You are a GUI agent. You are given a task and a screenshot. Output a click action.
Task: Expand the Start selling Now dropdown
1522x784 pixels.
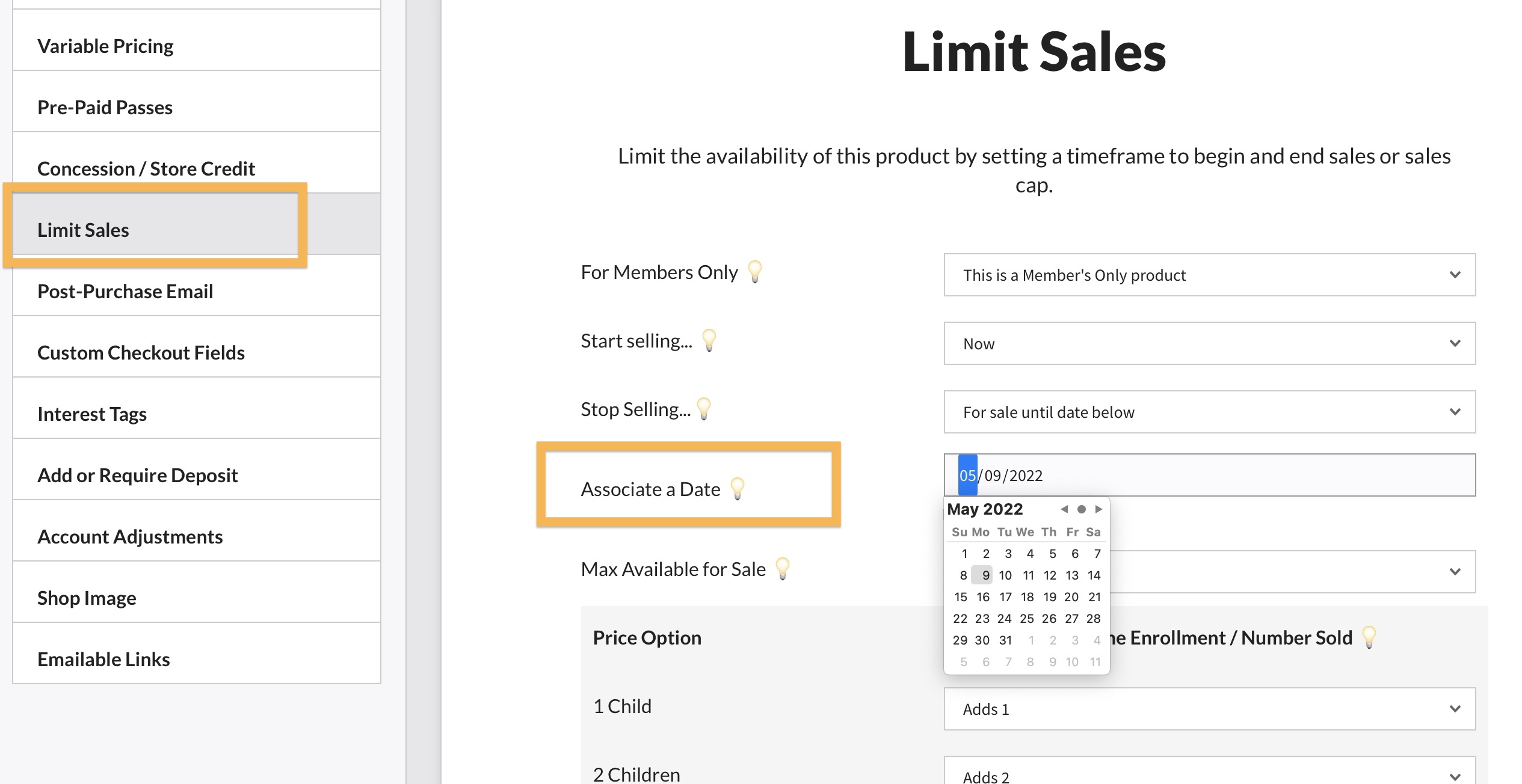pyautogui.click(x=1209, y=343)
